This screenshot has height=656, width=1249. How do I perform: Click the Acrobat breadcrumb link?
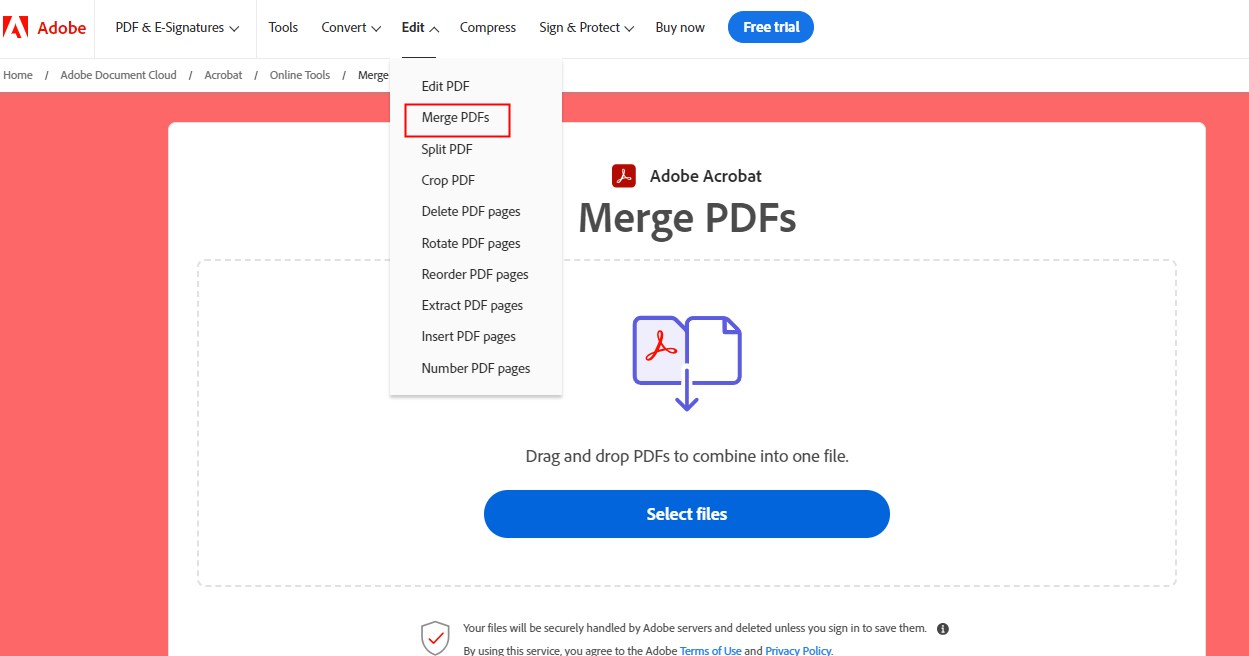pyautogui.click(x=222, y=74)
